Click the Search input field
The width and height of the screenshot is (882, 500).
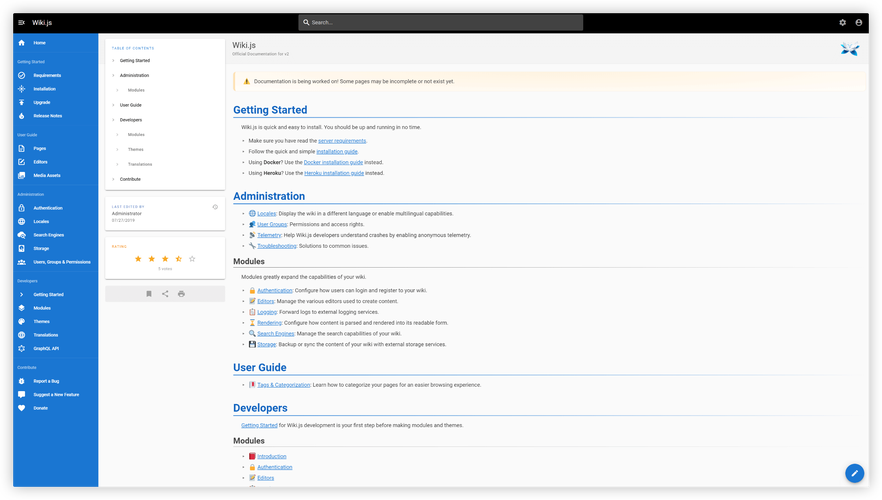(440, 22)
